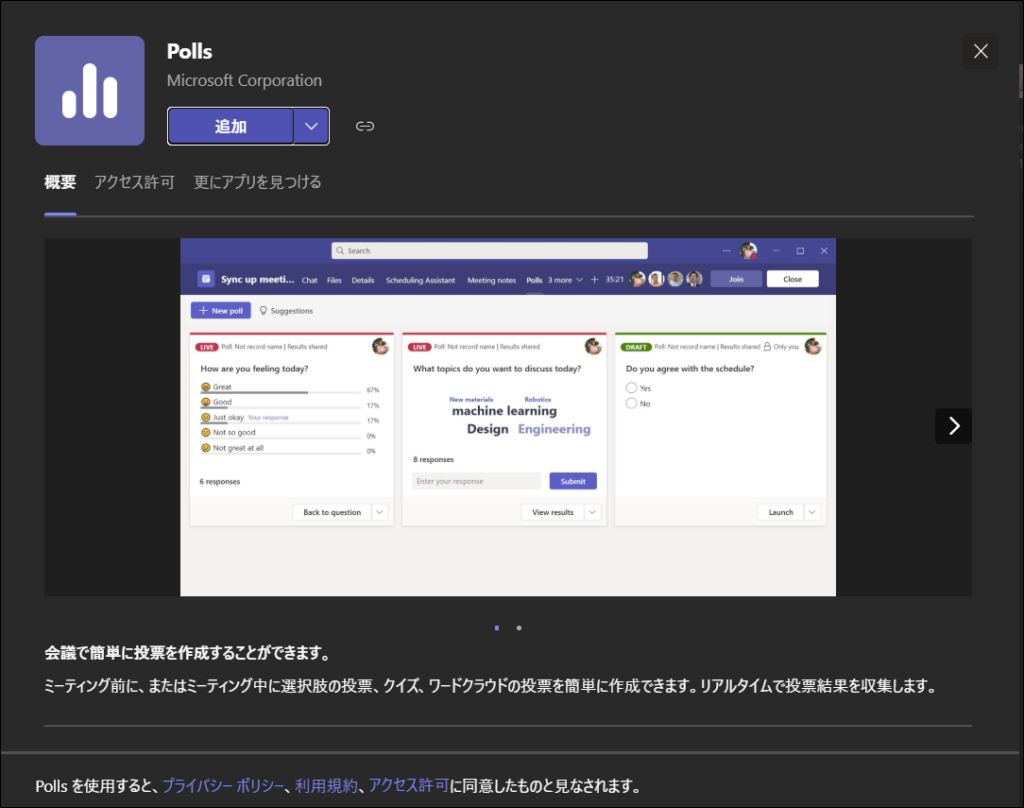Show the next screenshot with right arrow
The width and height of the screenshot is (1024, 808).
pyautogui.click(x=953, y=426)
